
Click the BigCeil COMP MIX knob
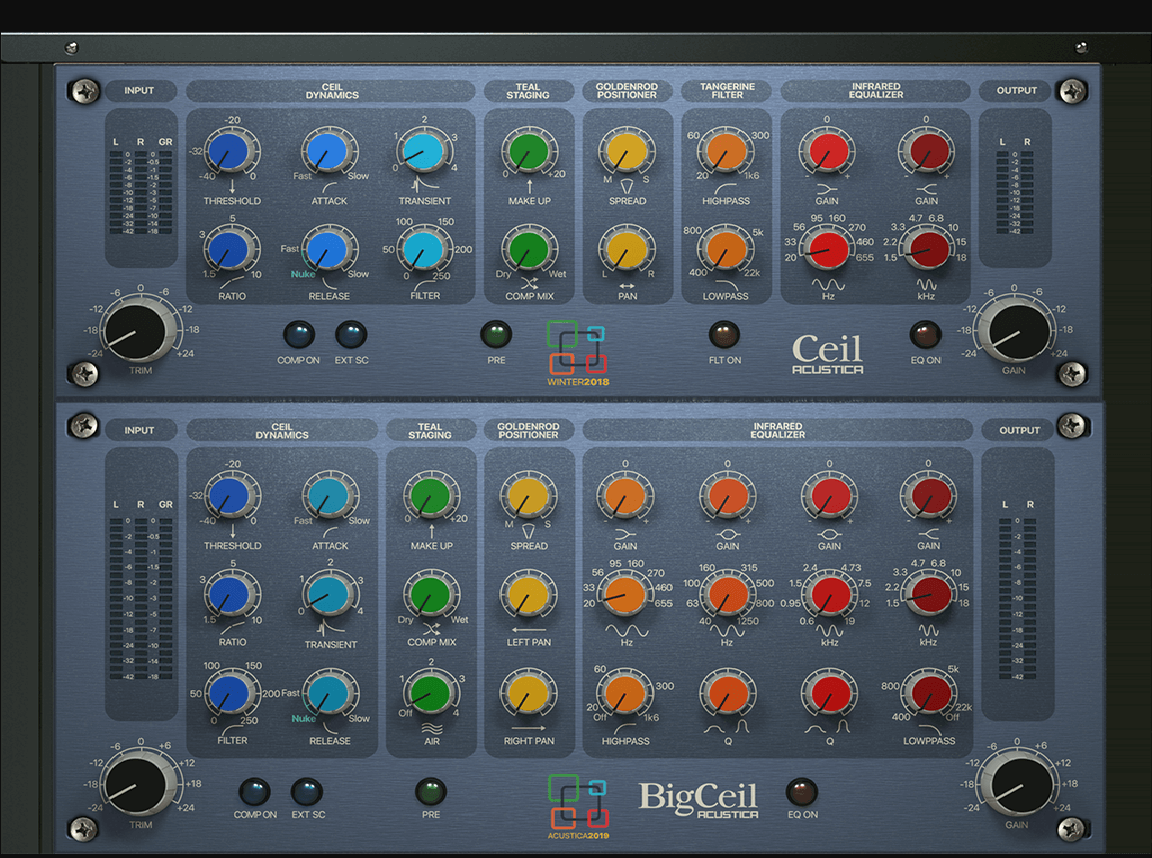coord(431,594)
